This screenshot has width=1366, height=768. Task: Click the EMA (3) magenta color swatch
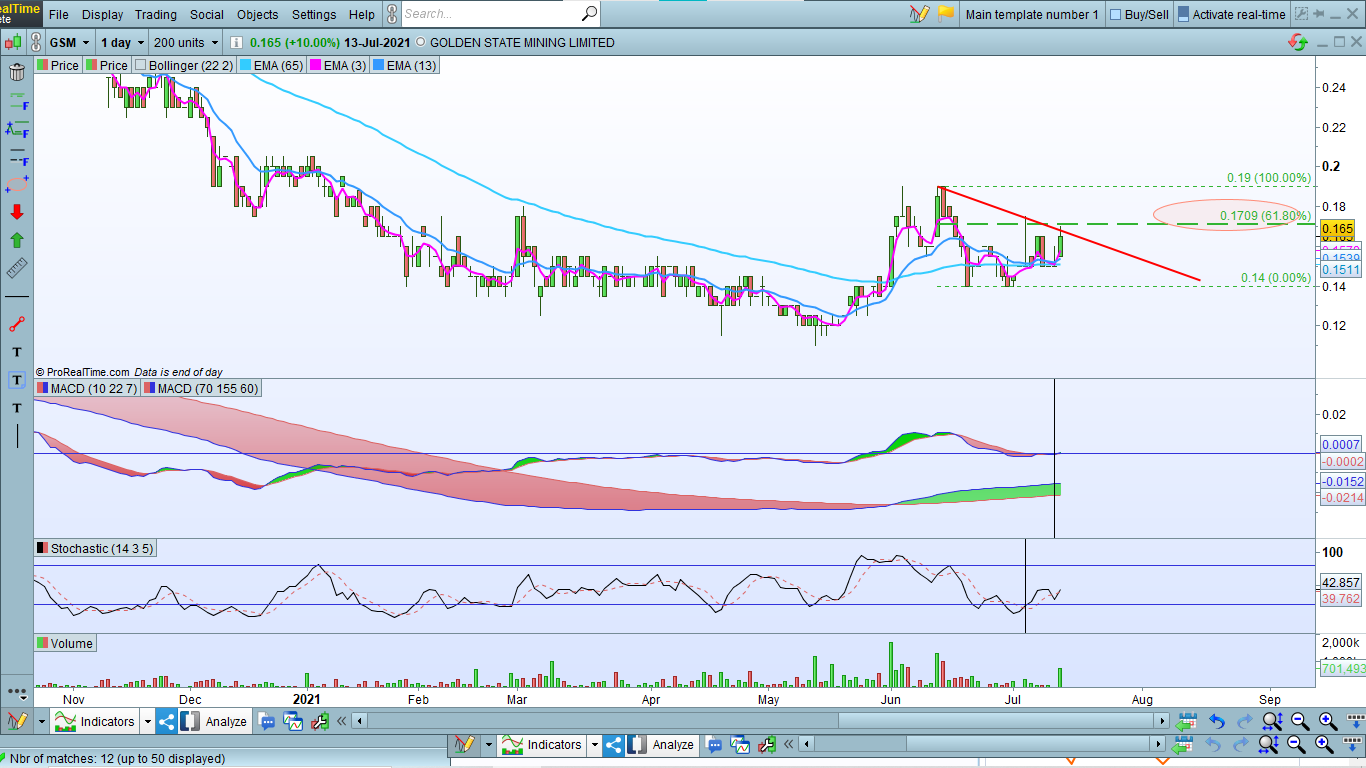click(316, 65)
